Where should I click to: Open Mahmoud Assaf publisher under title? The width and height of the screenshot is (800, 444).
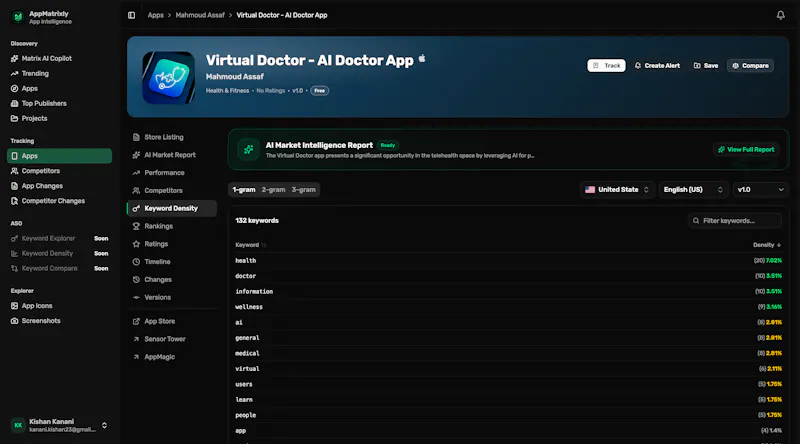click(x=235, y=77)
